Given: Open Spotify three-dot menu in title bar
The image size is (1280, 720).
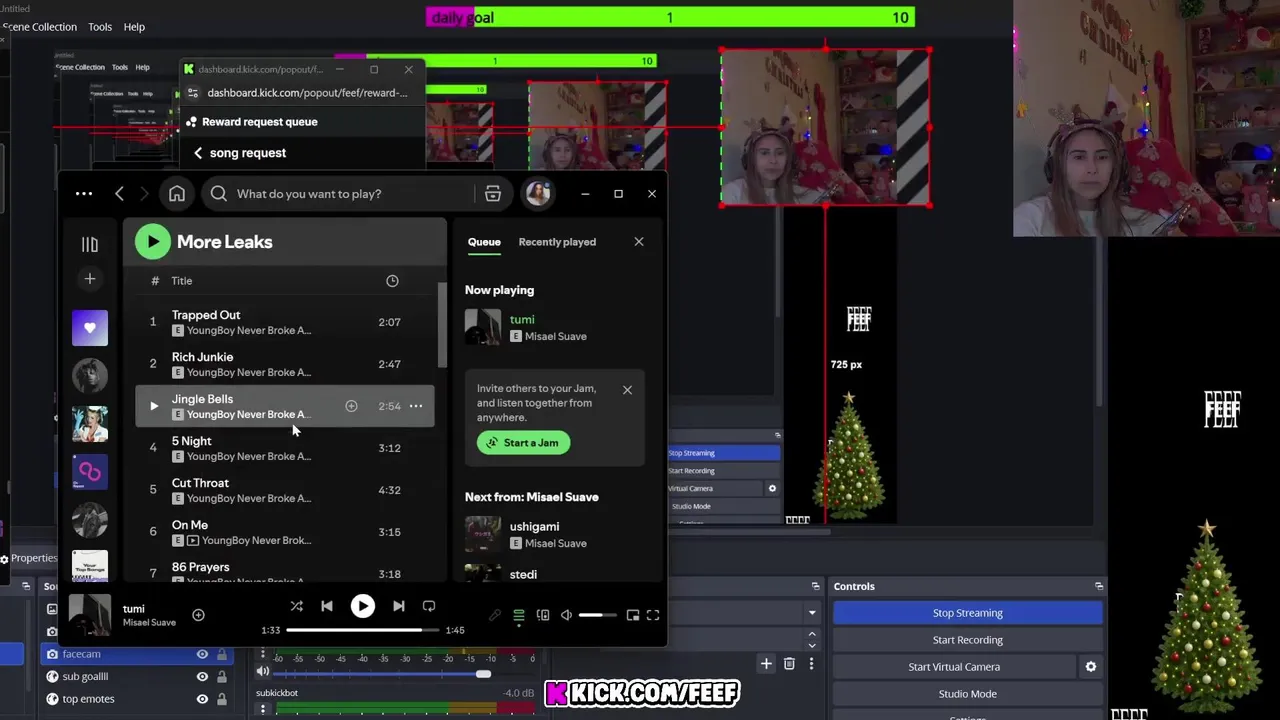Looking at the screenshot, I should 84,194.
